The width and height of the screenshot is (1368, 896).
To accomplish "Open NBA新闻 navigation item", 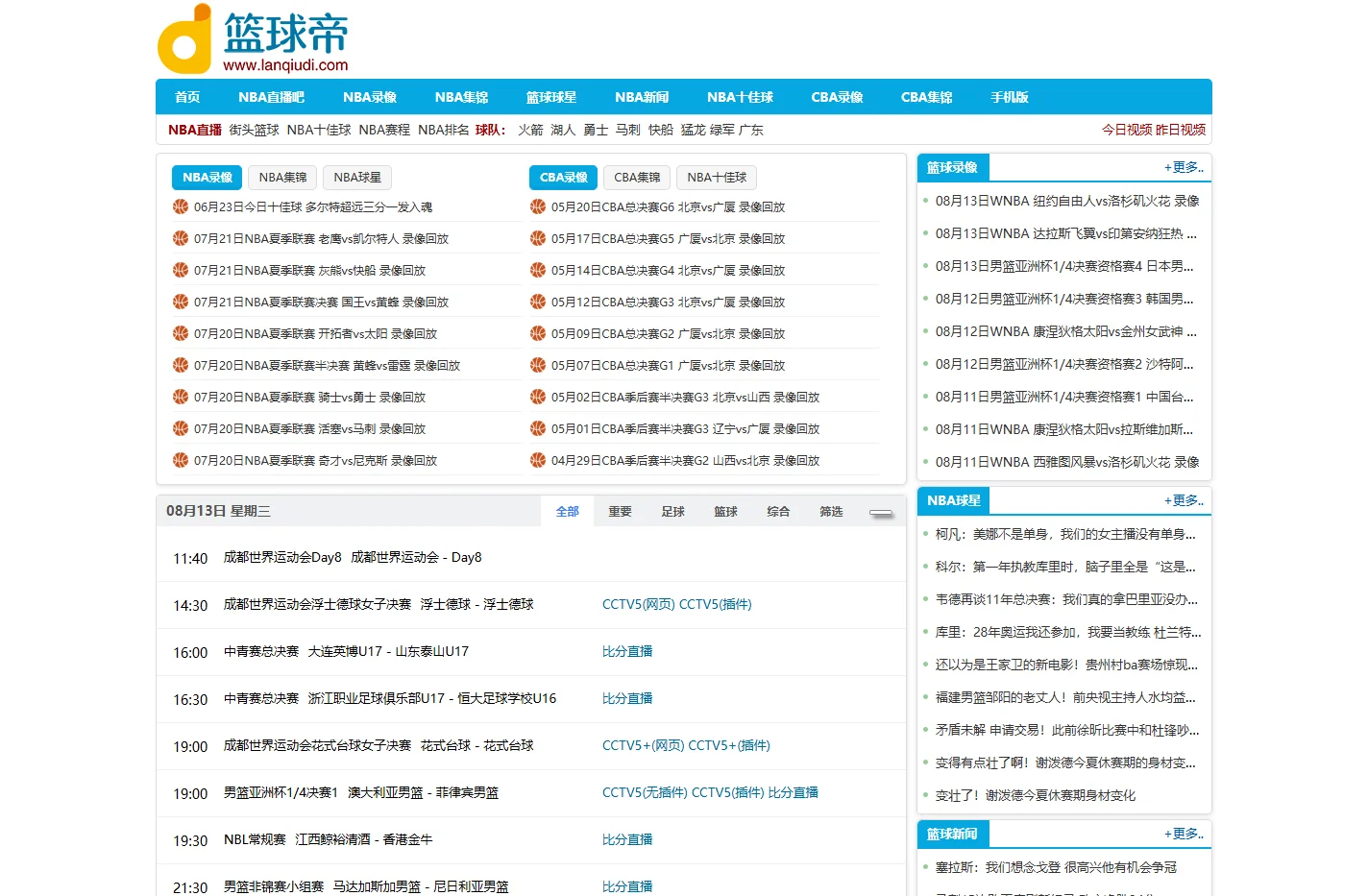I will [x=642, y=97].
